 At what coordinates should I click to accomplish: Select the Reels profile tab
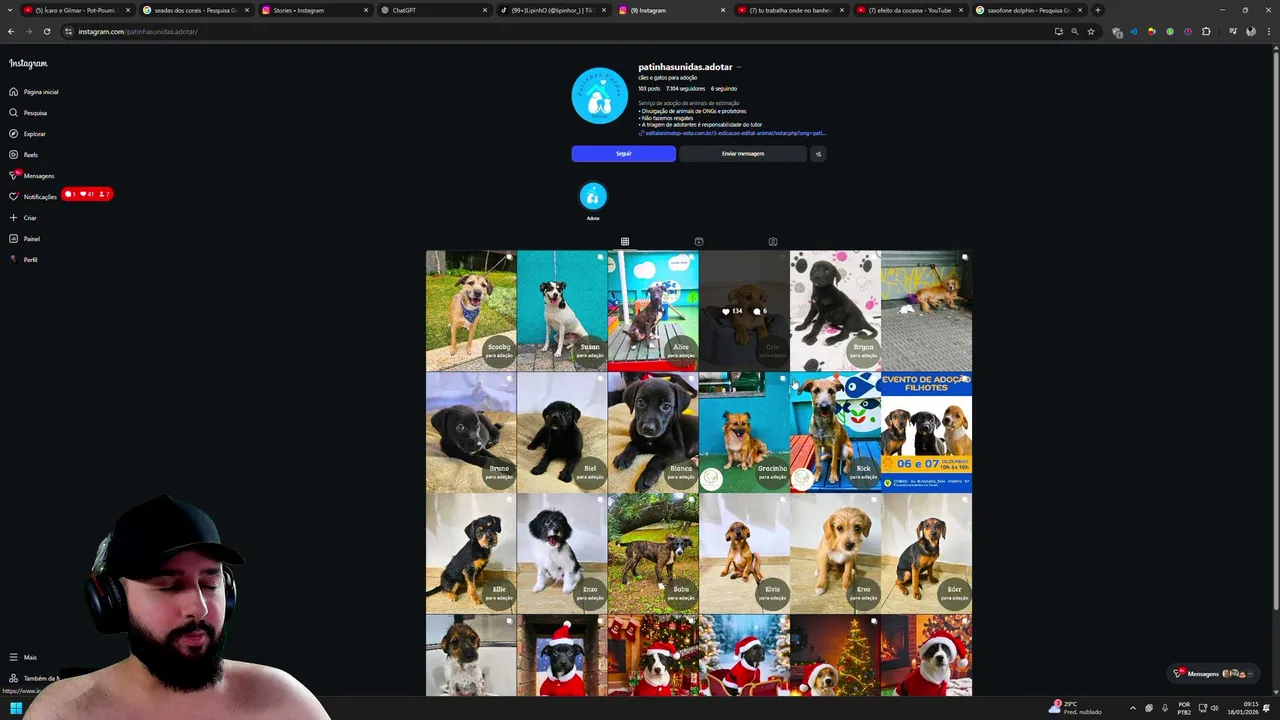pyautogui.click(x=698, y=242)
